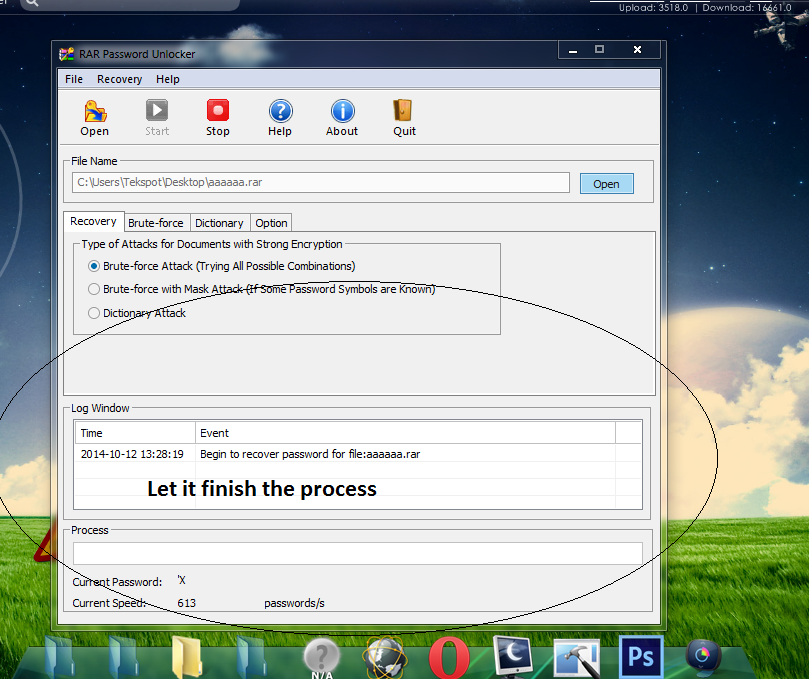Click the 'Current Speed:' label

click(x=109, y=603)
